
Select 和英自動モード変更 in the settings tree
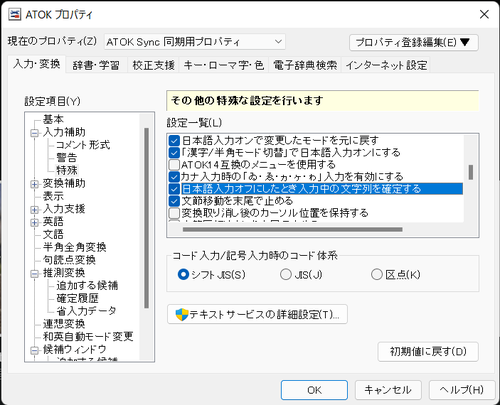tap(88, 337)
